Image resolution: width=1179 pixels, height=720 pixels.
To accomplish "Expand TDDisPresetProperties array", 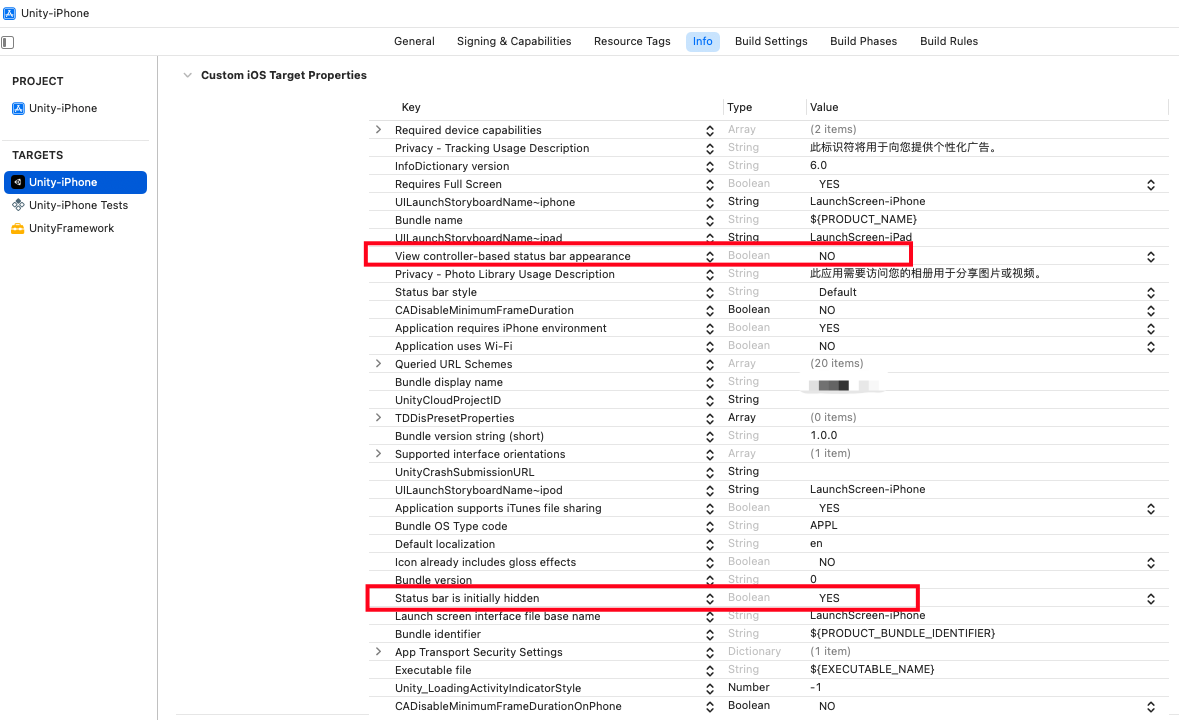I will [x=378, y=418].
